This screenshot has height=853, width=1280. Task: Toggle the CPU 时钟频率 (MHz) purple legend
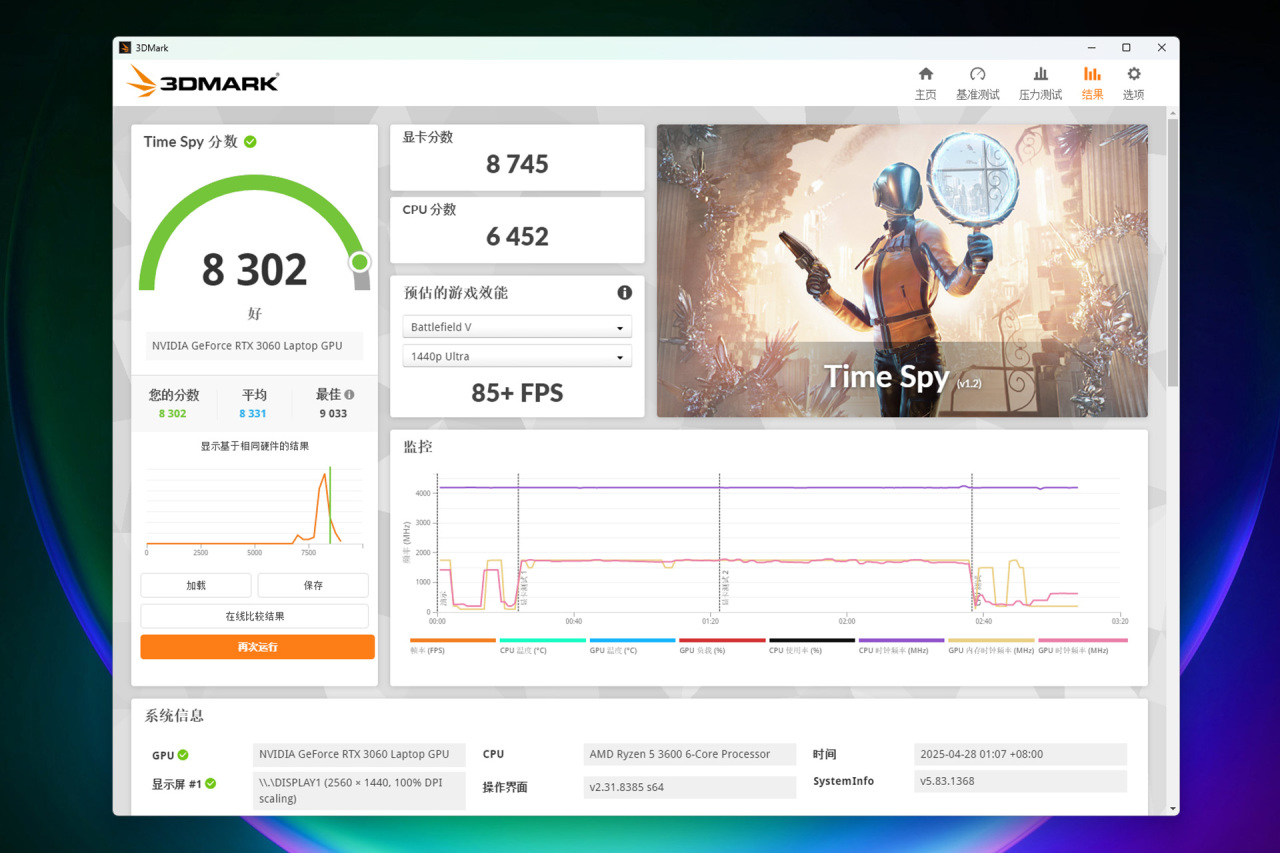(901, 646)
